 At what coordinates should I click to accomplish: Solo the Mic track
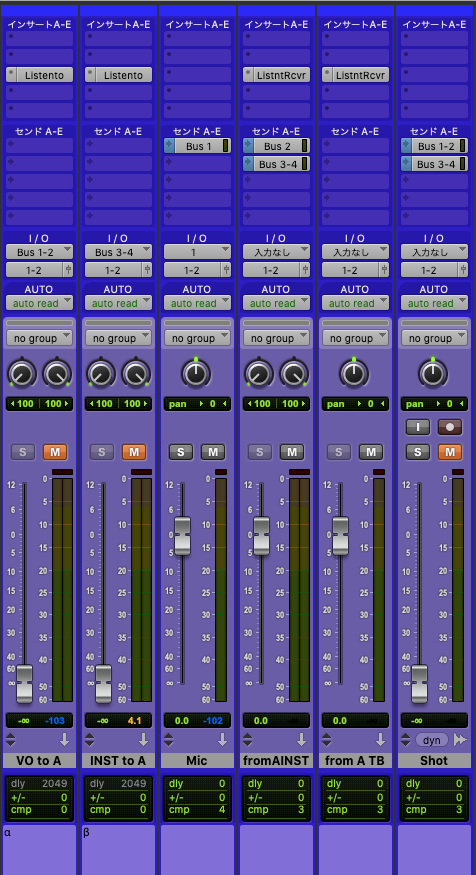coord(181,452)
